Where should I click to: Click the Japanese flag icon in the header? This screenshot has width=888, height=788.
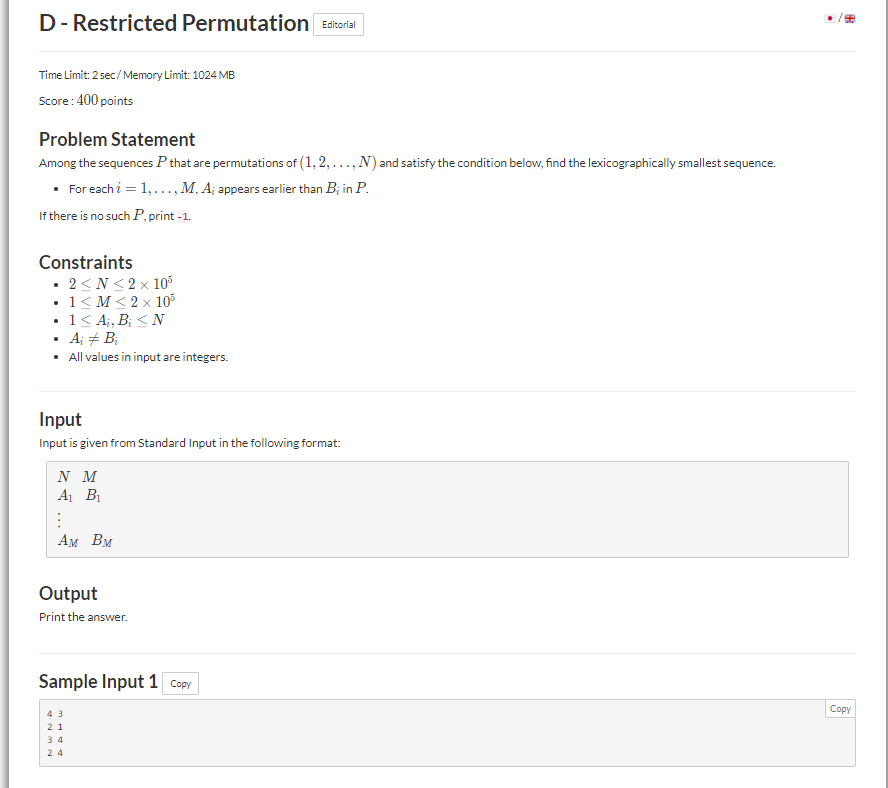[828, 18]
